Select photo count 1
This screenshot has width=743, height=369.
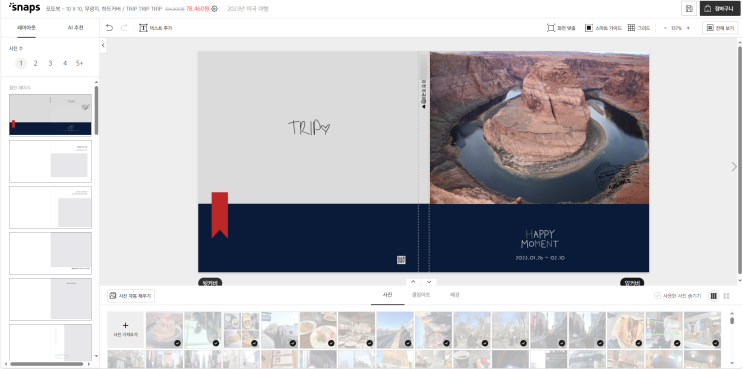click(21, 63)
